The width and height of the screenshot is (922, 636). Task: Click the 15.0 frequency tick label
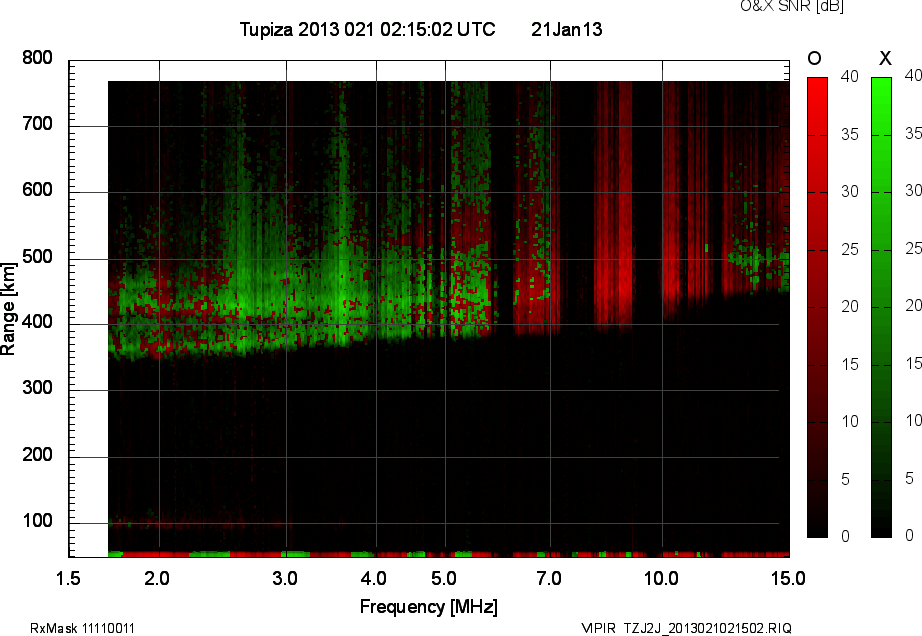coord(788,578)
